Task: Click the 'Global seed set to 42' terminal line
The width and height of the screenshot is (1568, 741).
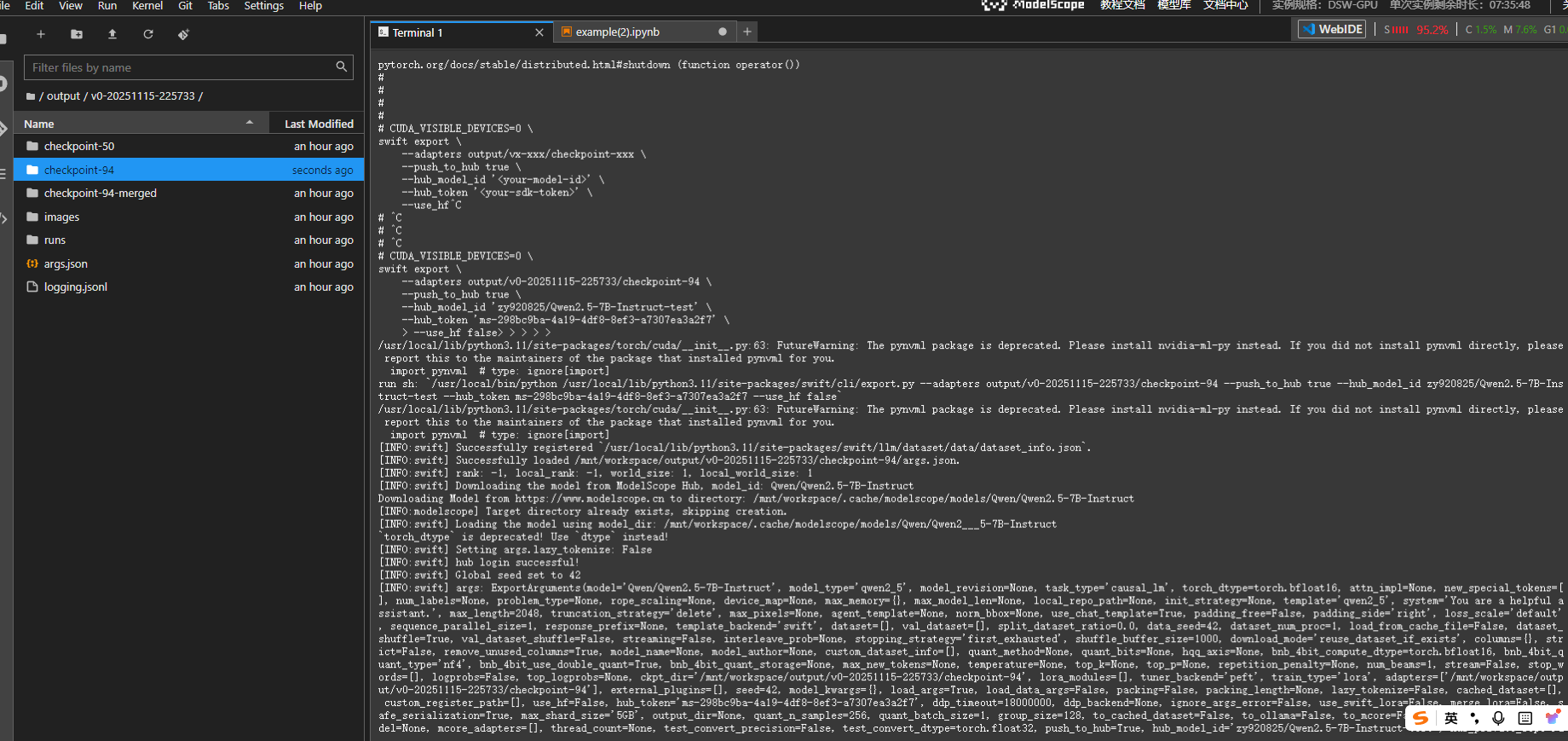Action: [480, 575]
